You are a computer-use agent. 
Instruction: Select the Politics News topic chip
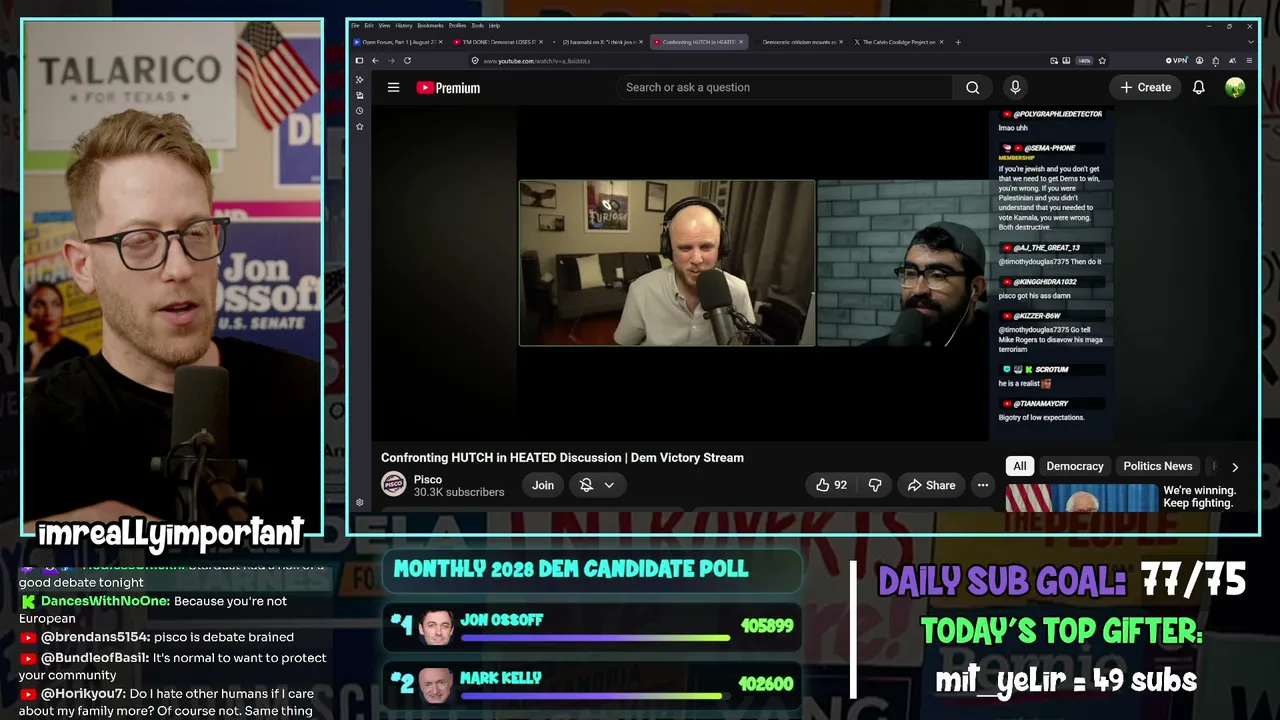1158,466
